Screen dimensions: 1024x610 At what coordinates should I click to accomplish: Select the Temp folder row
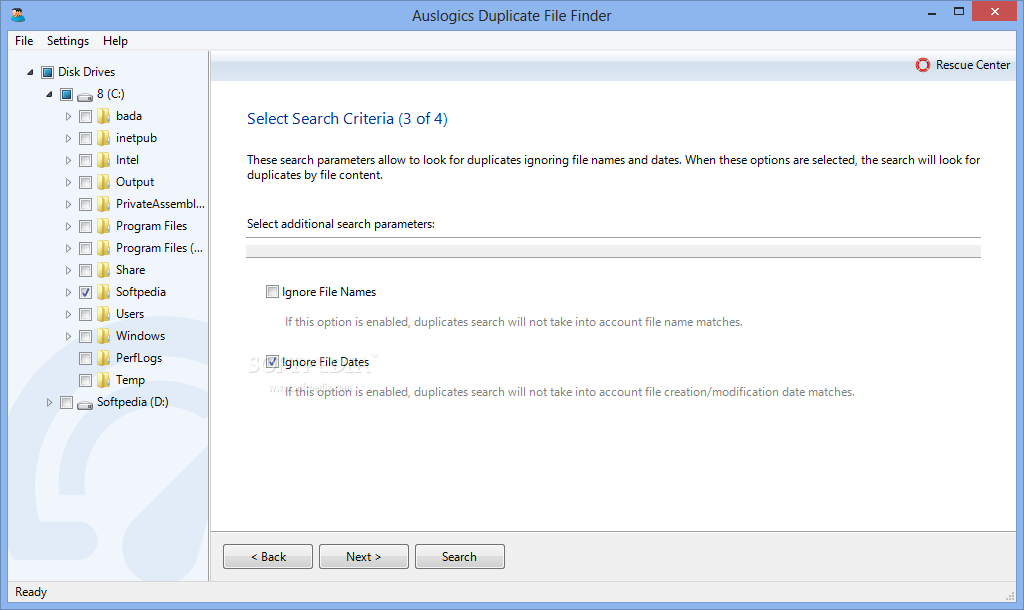click(x=130, y=380)
